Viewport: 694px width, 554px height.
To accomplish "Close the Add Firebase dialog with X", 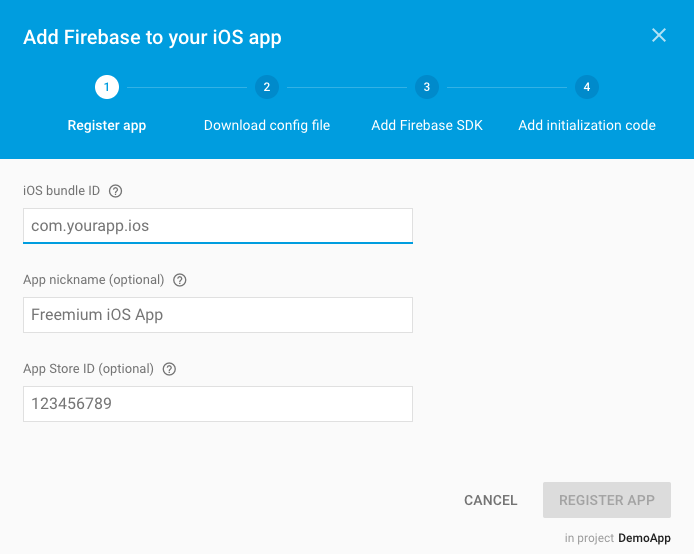I will tap(659, 36).
